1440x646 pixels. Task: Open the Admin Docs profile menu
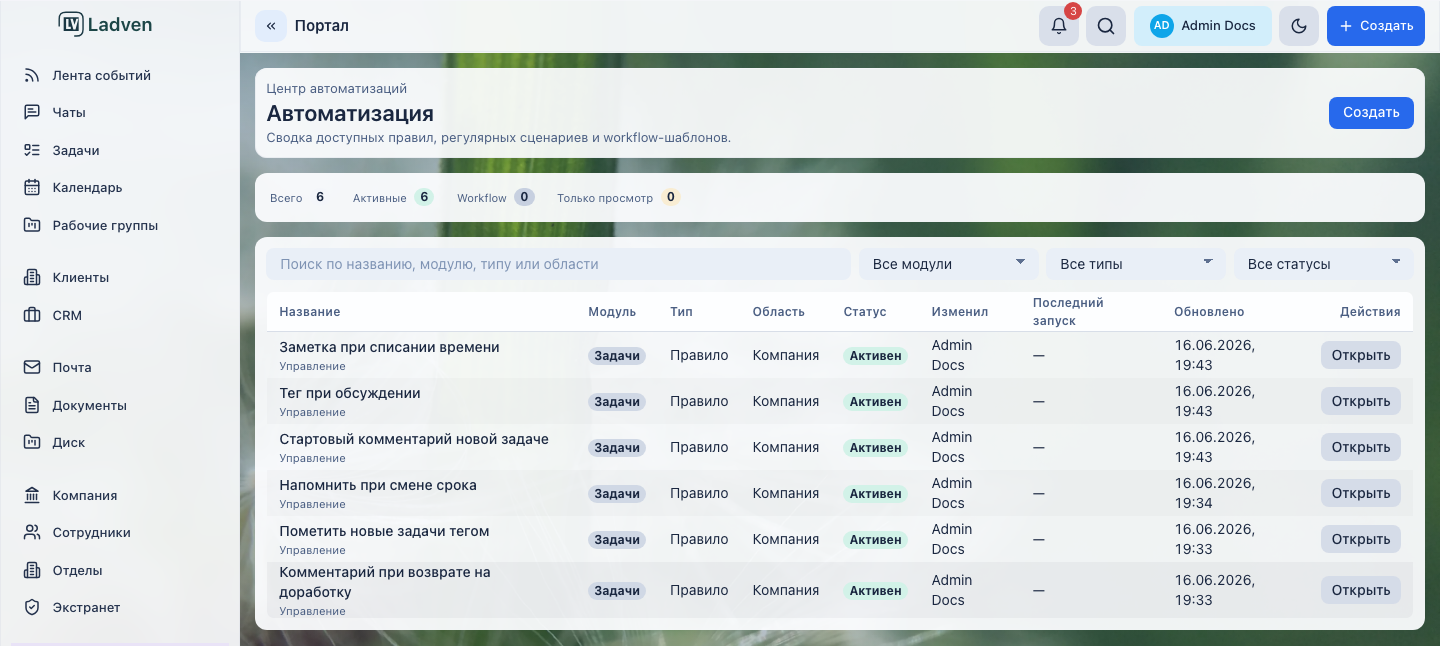[1203, 26]
